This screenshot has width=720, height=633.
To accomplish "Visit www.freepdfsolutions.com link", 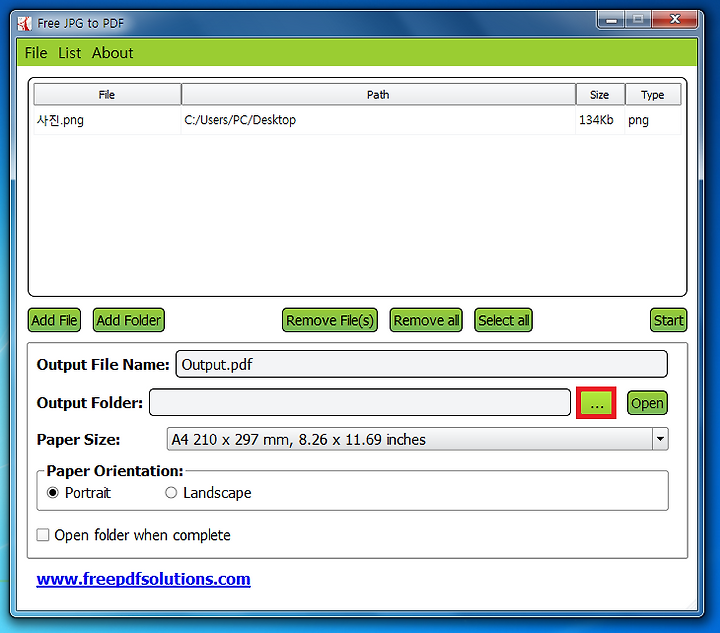I will click(143, 579).
